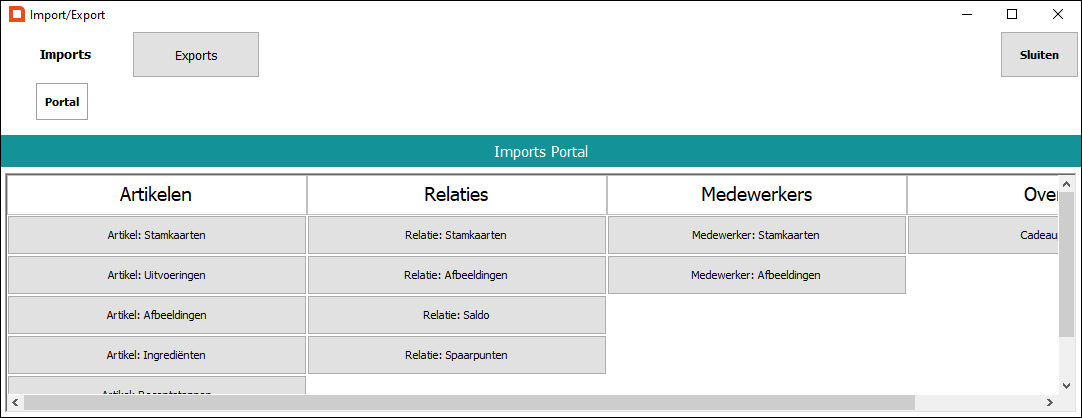Click the Portal button
The image size is (1082, 418).
(62, 101)
